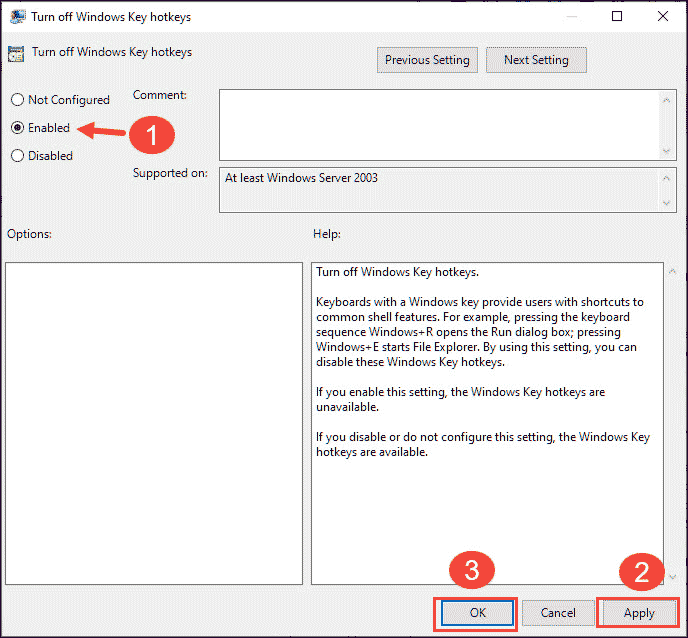Click the policy setting icon beside heading
688x638 pixels.
pos(16,54)
